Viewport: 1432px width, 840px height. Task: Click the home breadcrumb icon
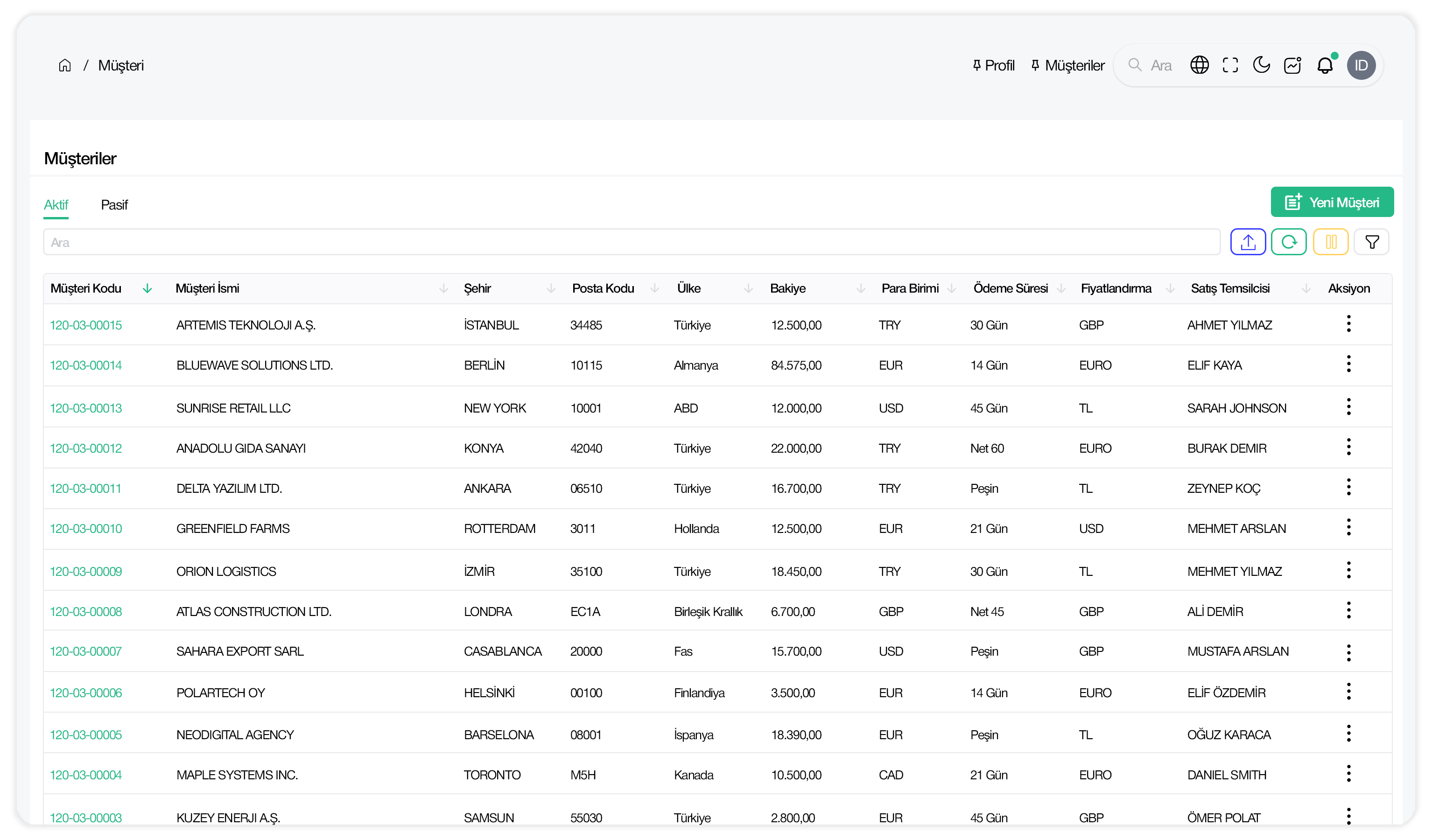(65, 65)
